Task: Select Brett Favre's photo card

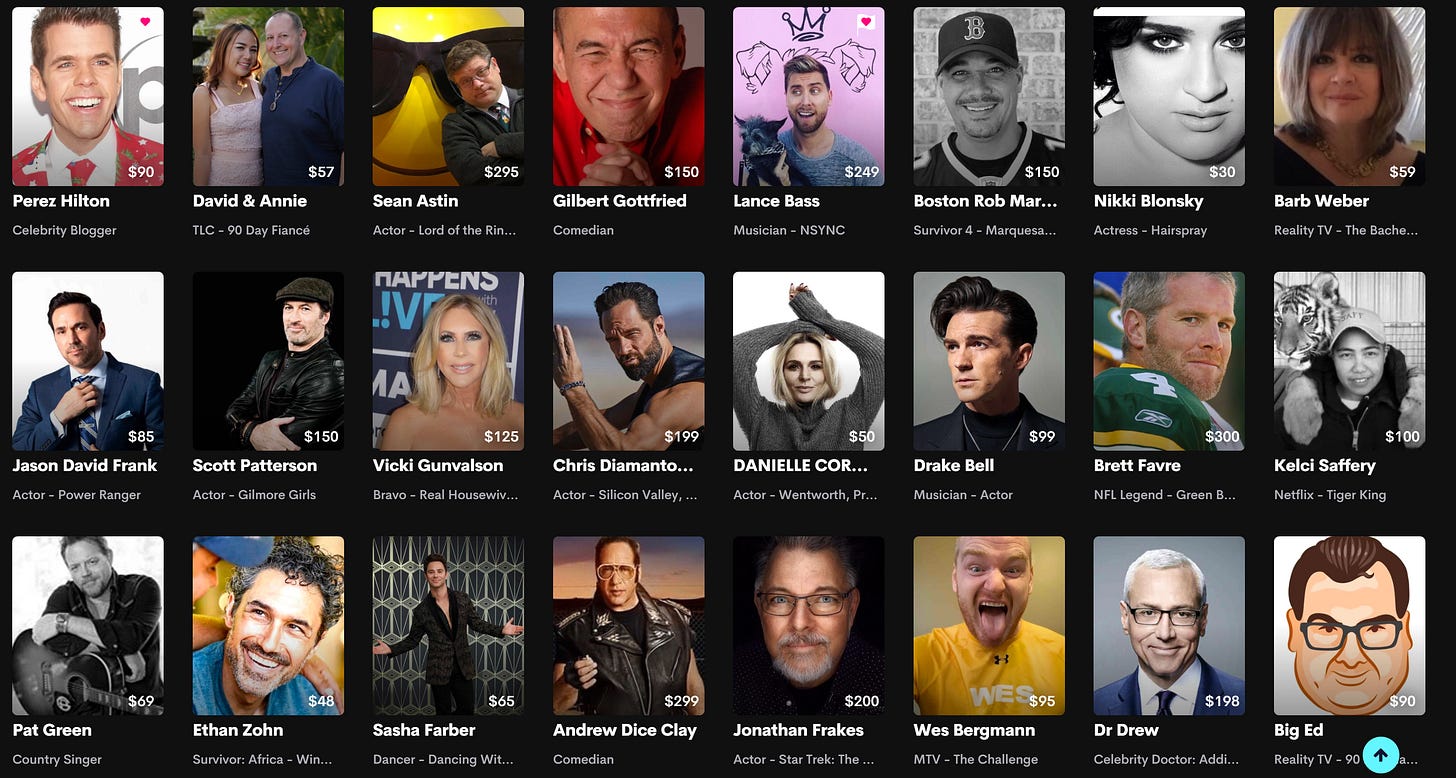Action: [1169, 361]
